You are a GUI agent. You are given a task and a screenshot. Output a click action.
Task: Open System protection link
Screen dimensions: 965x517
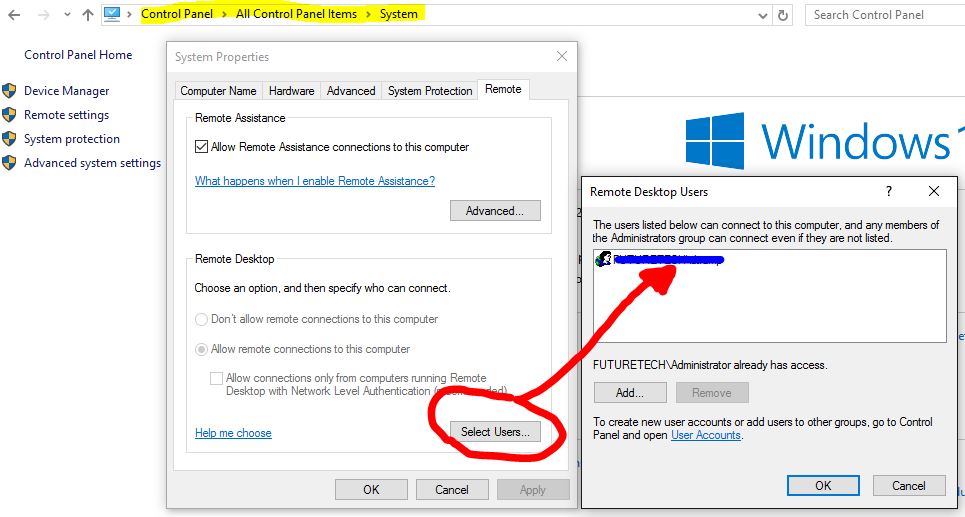[x=72, y=138]
